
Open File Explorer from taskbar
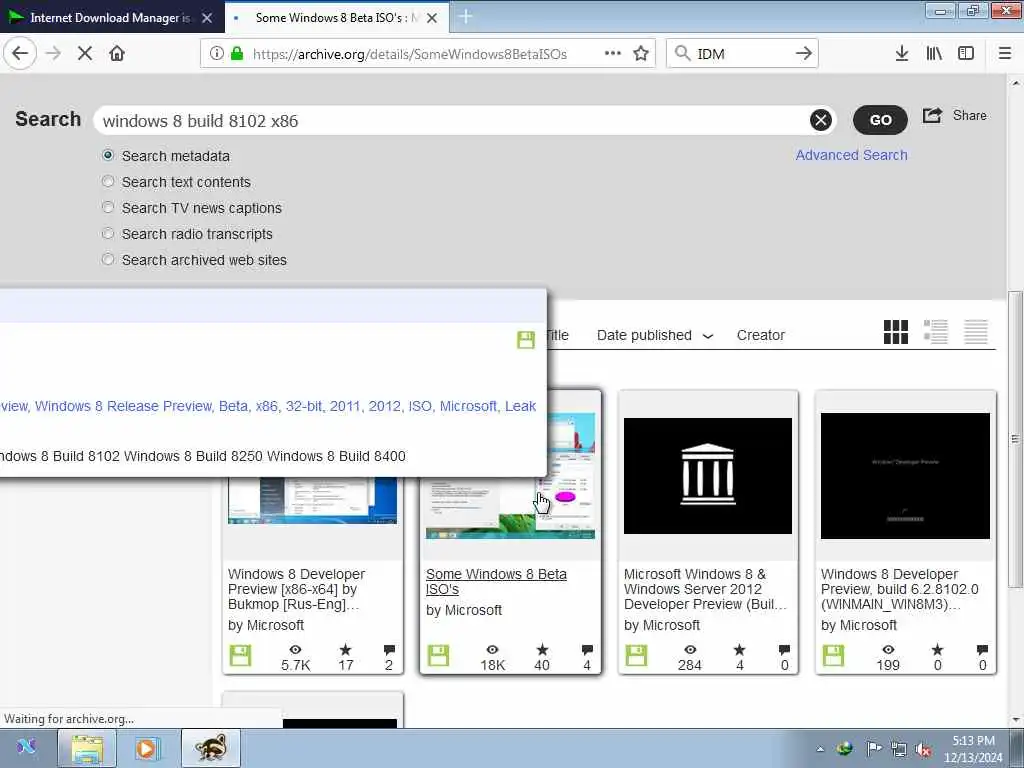pos(87,748)
